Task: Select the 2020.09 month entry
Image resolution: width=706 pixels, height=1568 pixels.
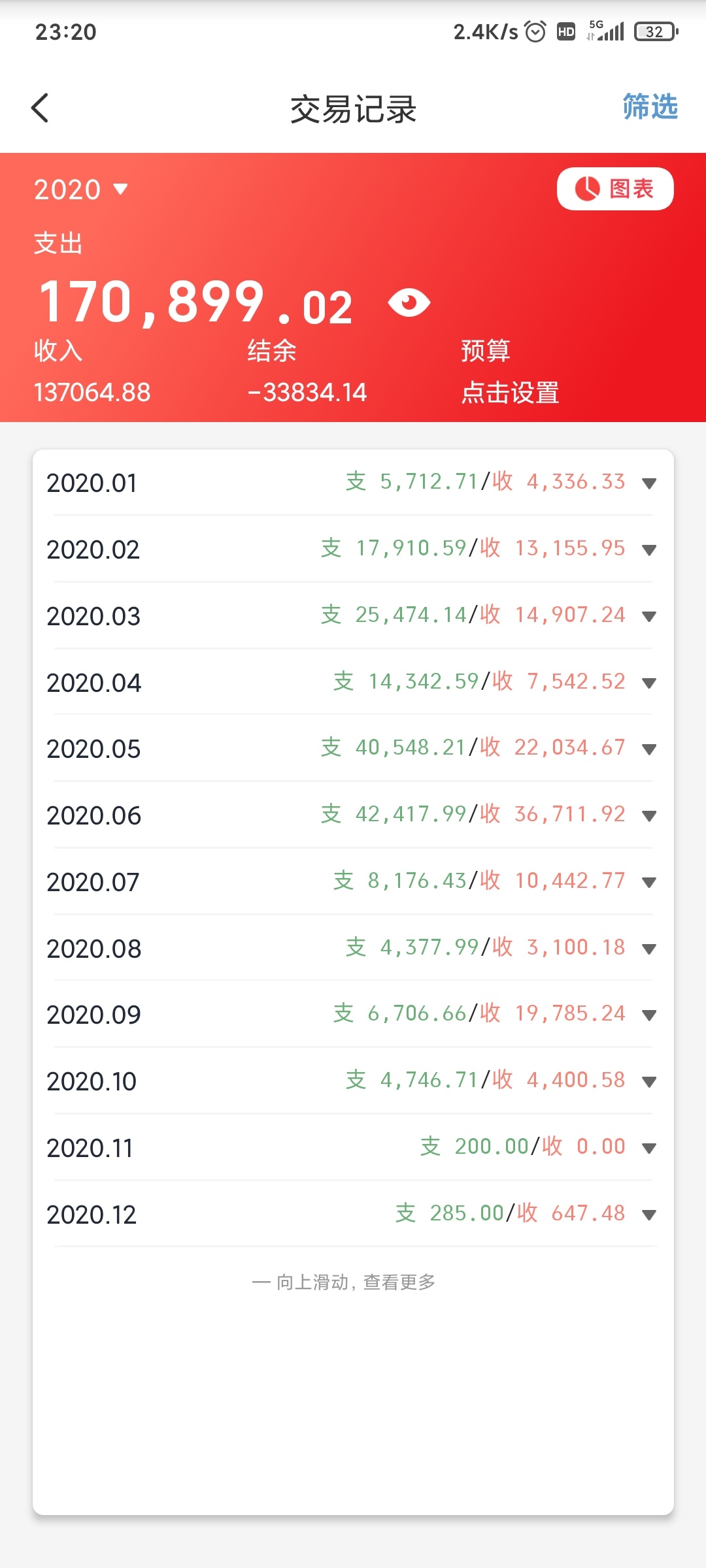Action: point(353,1015)
